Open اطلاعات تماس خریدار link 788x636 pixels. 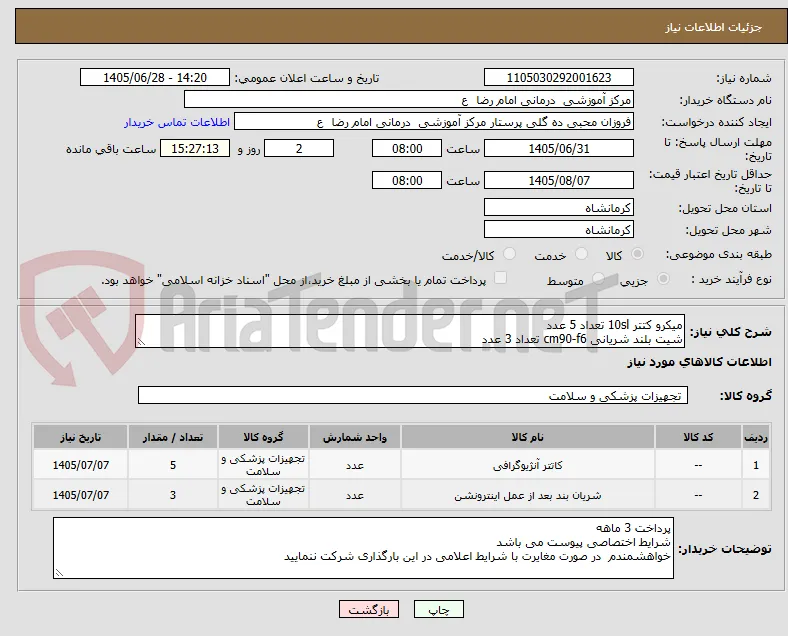coord(177,123)
